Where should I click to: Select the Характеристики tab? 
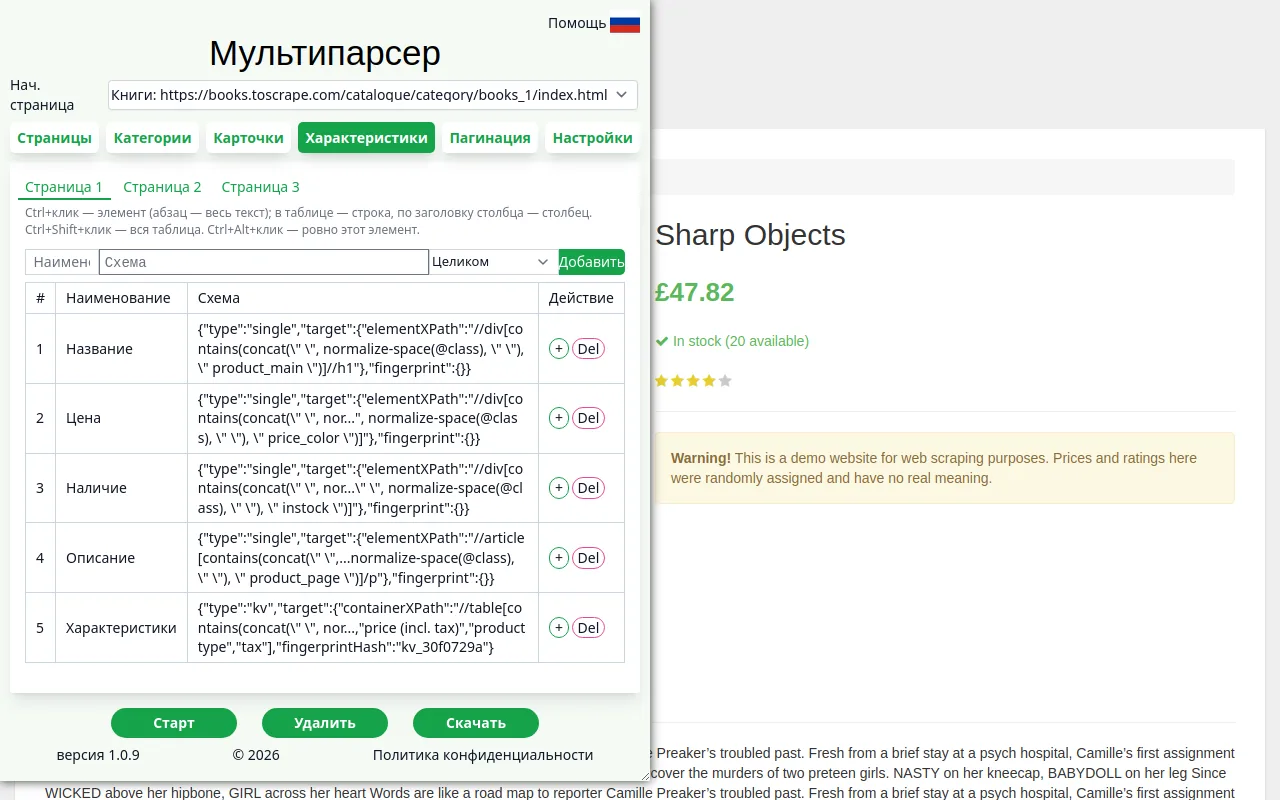click(x=367, y=138)
